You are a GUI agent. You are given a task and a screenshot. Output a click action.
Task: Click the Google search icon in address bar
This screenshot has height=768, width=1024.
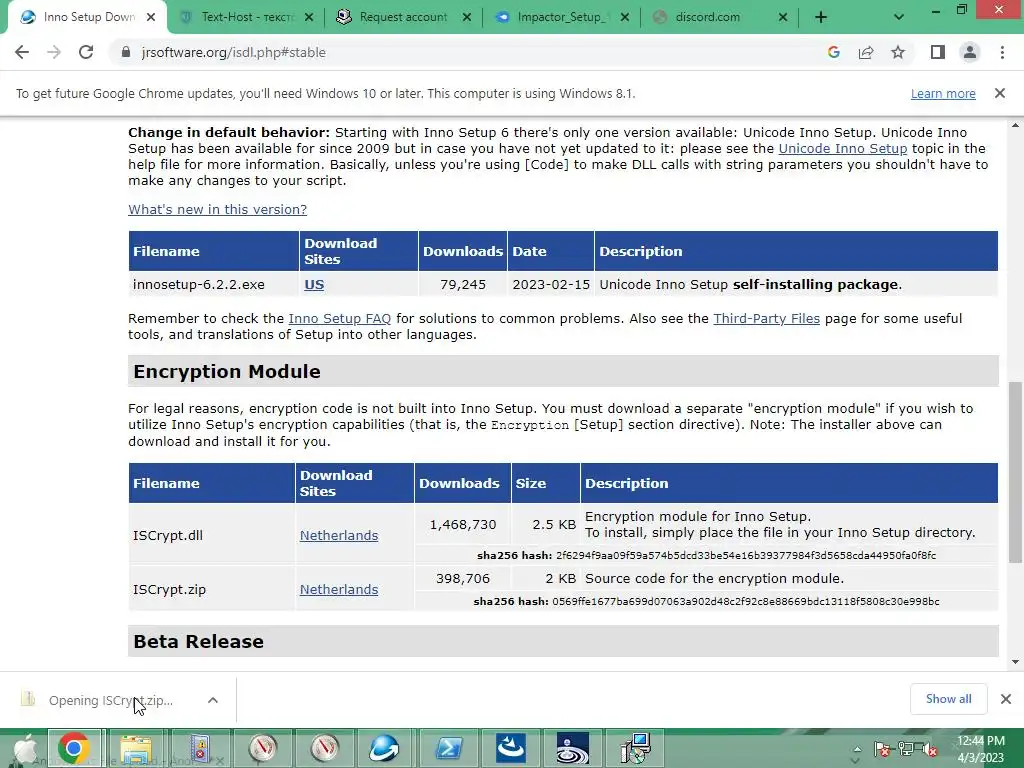pyautogui.click(x=833, y=52)
